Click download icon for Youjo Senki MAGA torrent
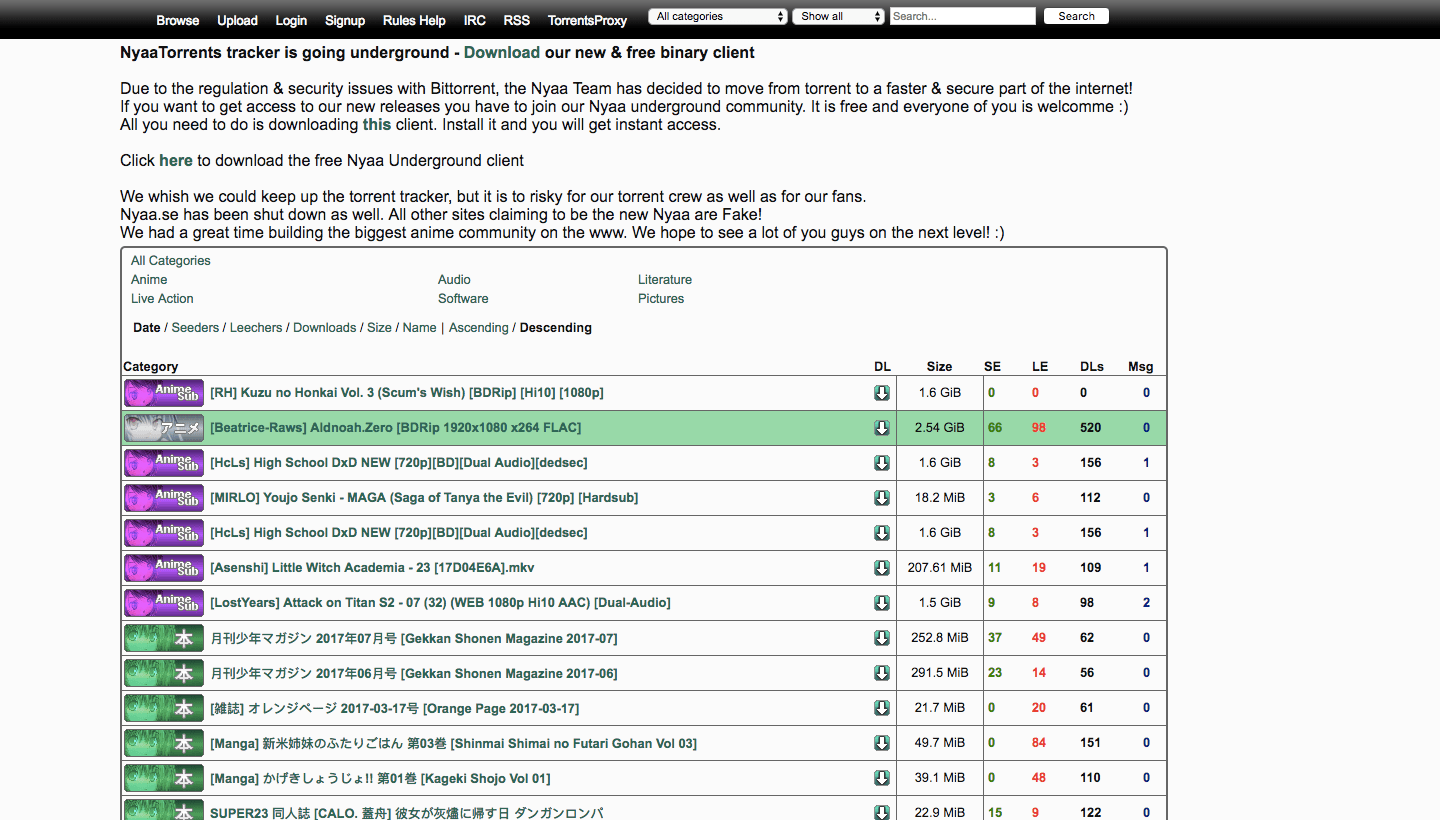The width and height of the screenshot is (1440, 820). [882, 498]
